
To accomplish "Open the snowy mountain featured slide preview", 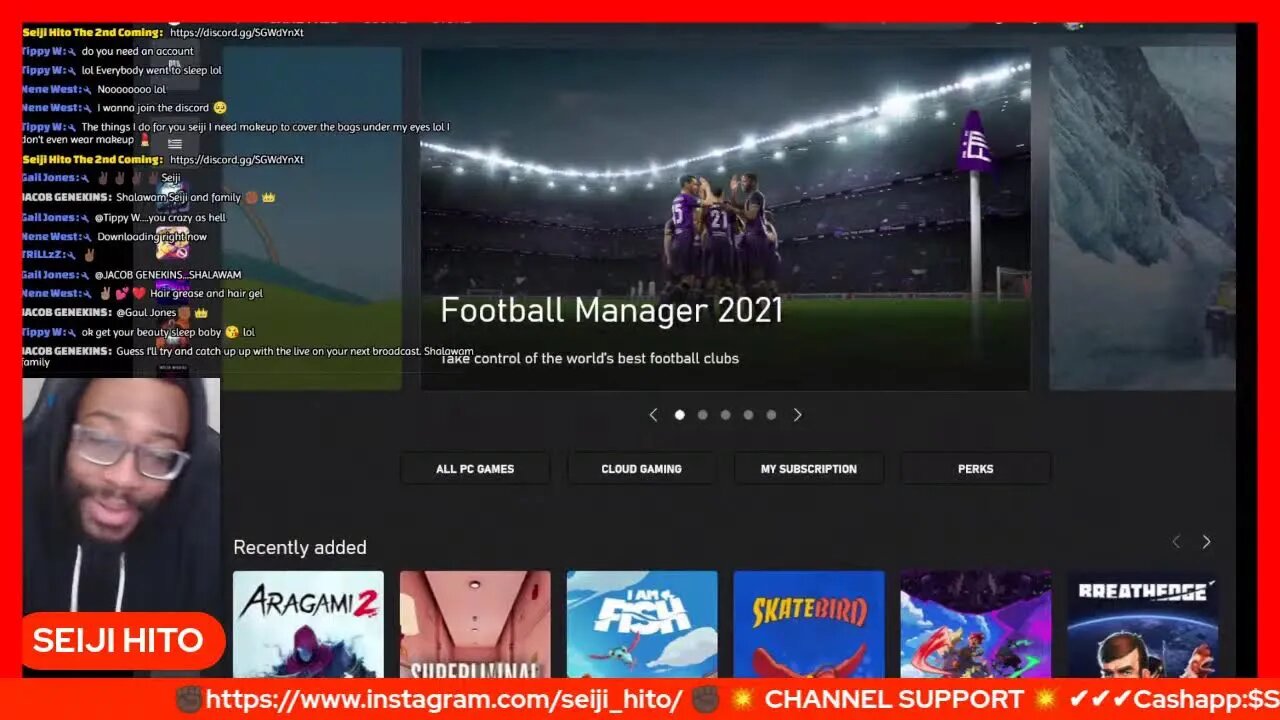I will pos(1142,217).
